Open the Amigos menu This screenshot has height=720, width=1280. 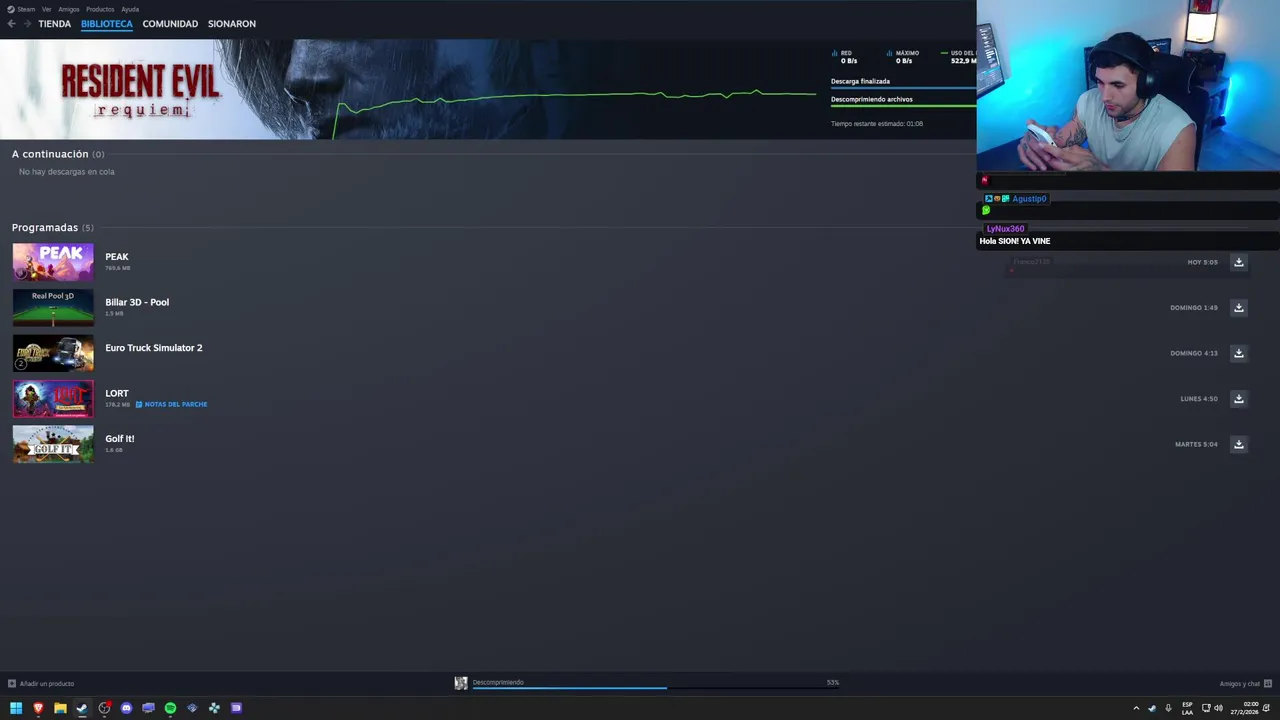69,9
